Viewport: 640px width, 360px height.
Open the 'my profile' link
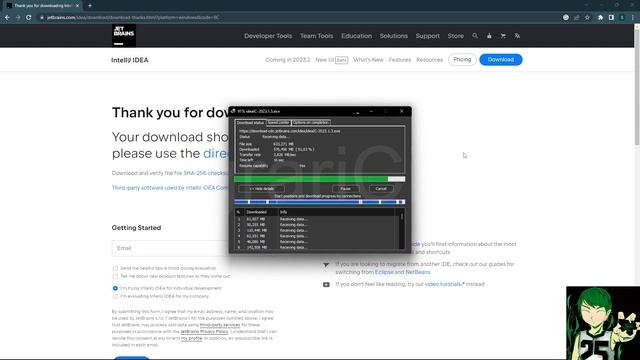(x=191, y=338)
